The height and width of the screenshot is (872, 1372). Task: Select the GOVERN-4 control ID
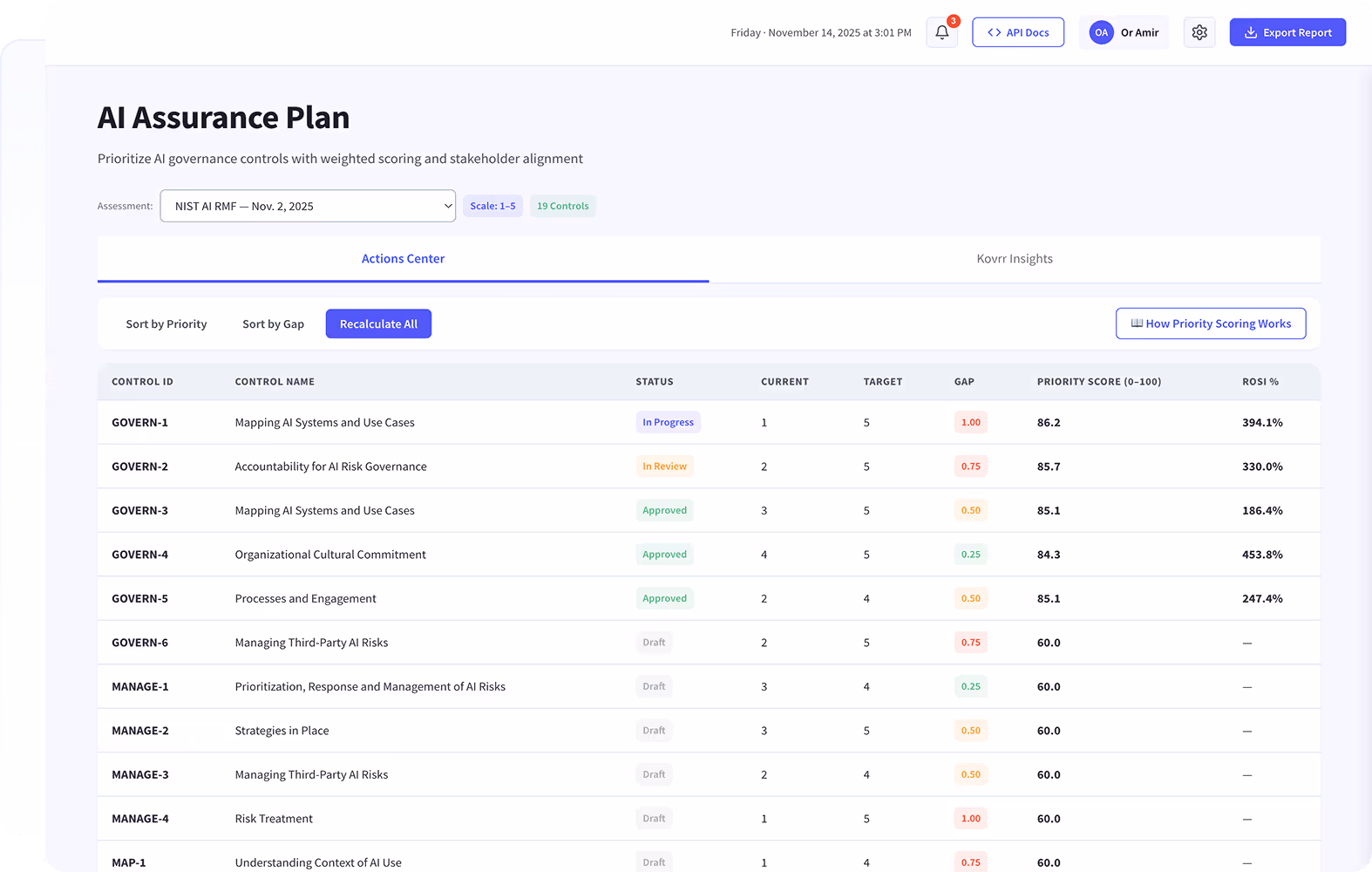point(139,555)
